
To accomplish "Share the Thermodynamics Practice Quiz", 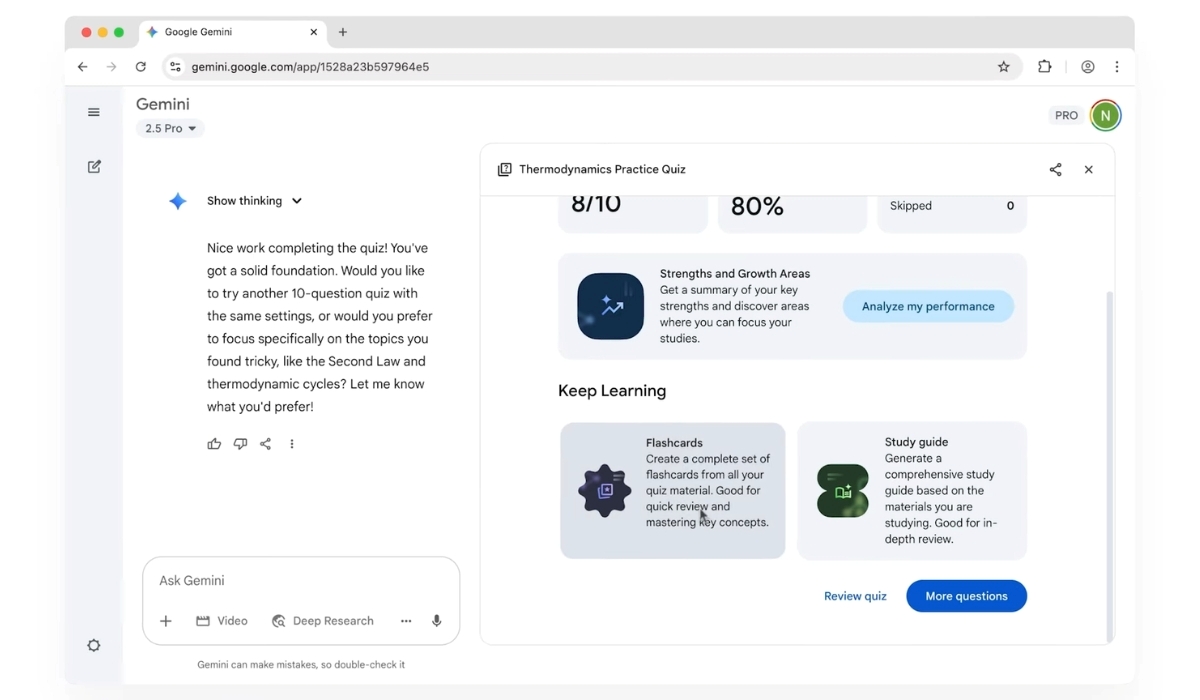I will click(1055, 170).
